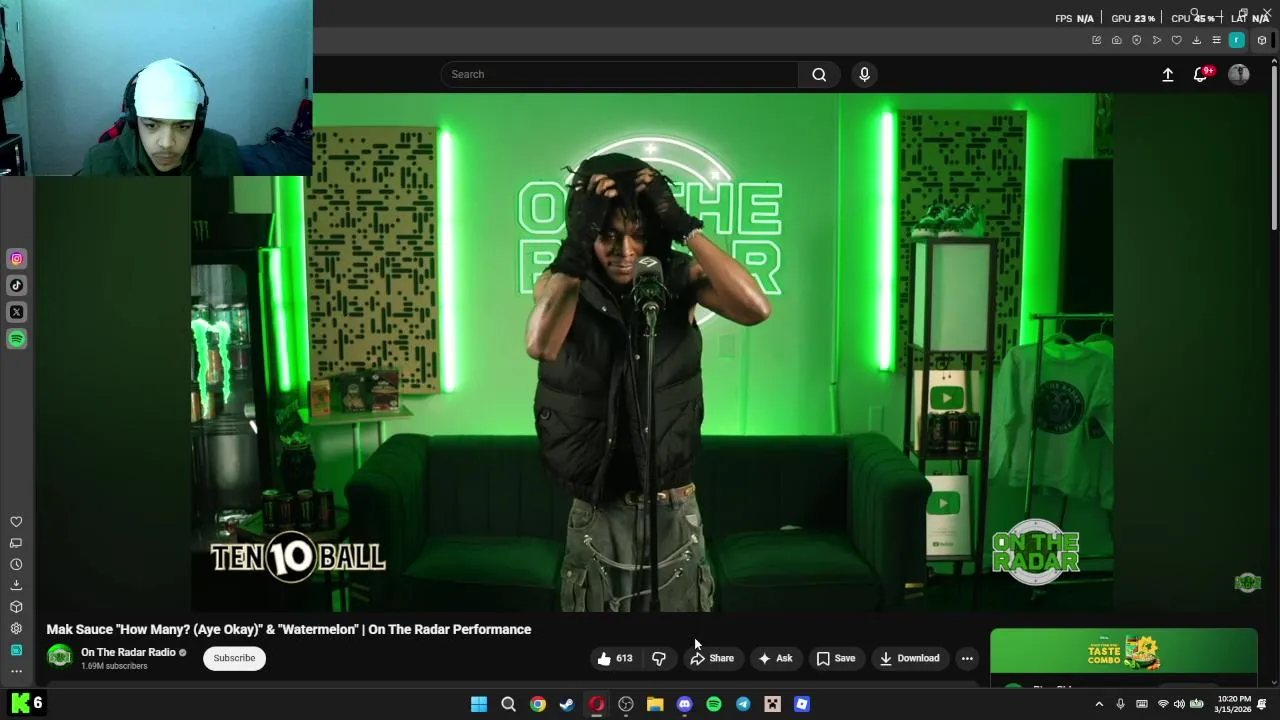Image resolution: width=1280 pixels, height=720 pixels.
Task: Open Opera GX from the taskbar
Action: click(596, 704)
